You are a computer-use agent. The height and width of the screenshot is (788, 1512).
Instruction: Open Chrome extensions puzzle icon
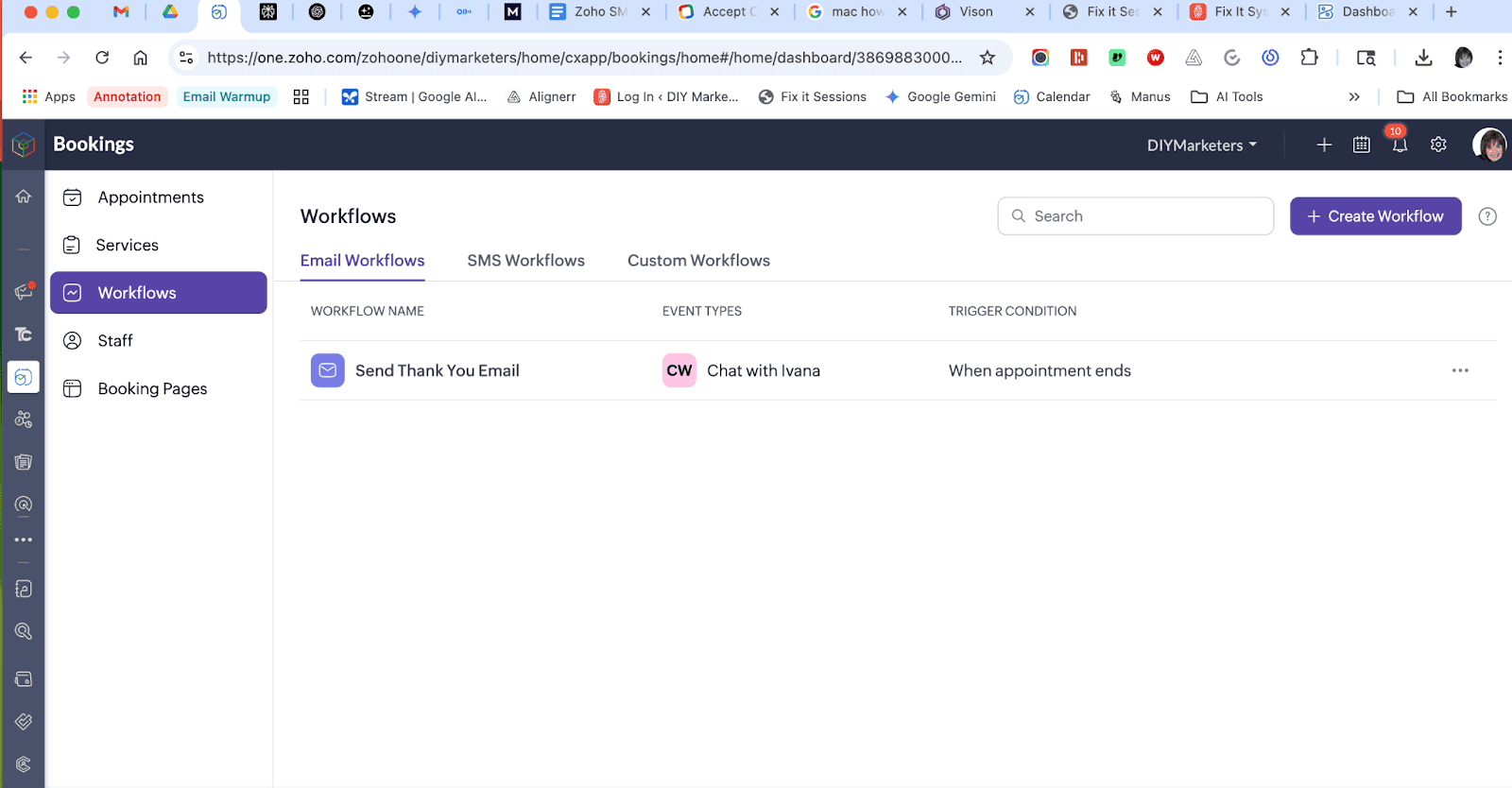coord(1309,58)
